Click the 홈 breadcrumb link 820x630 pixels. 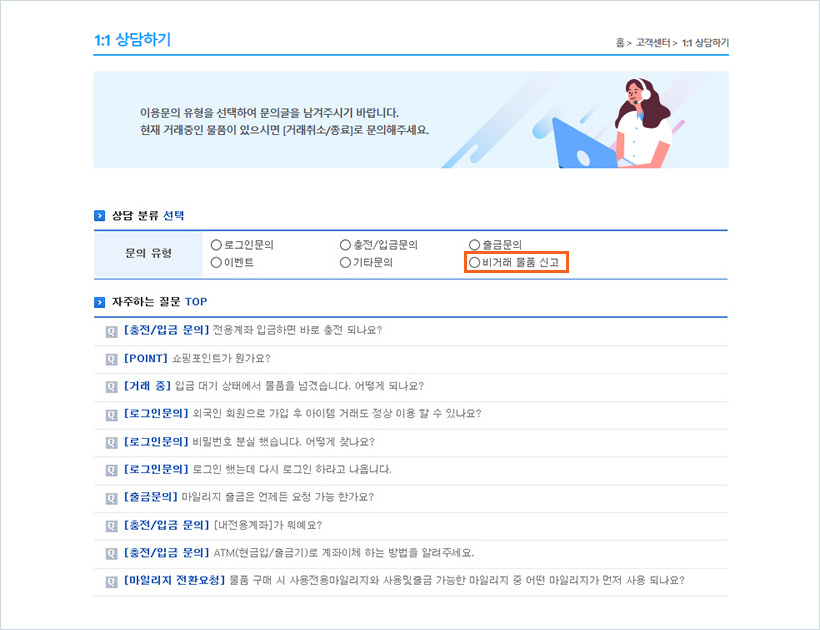(620, 43)
